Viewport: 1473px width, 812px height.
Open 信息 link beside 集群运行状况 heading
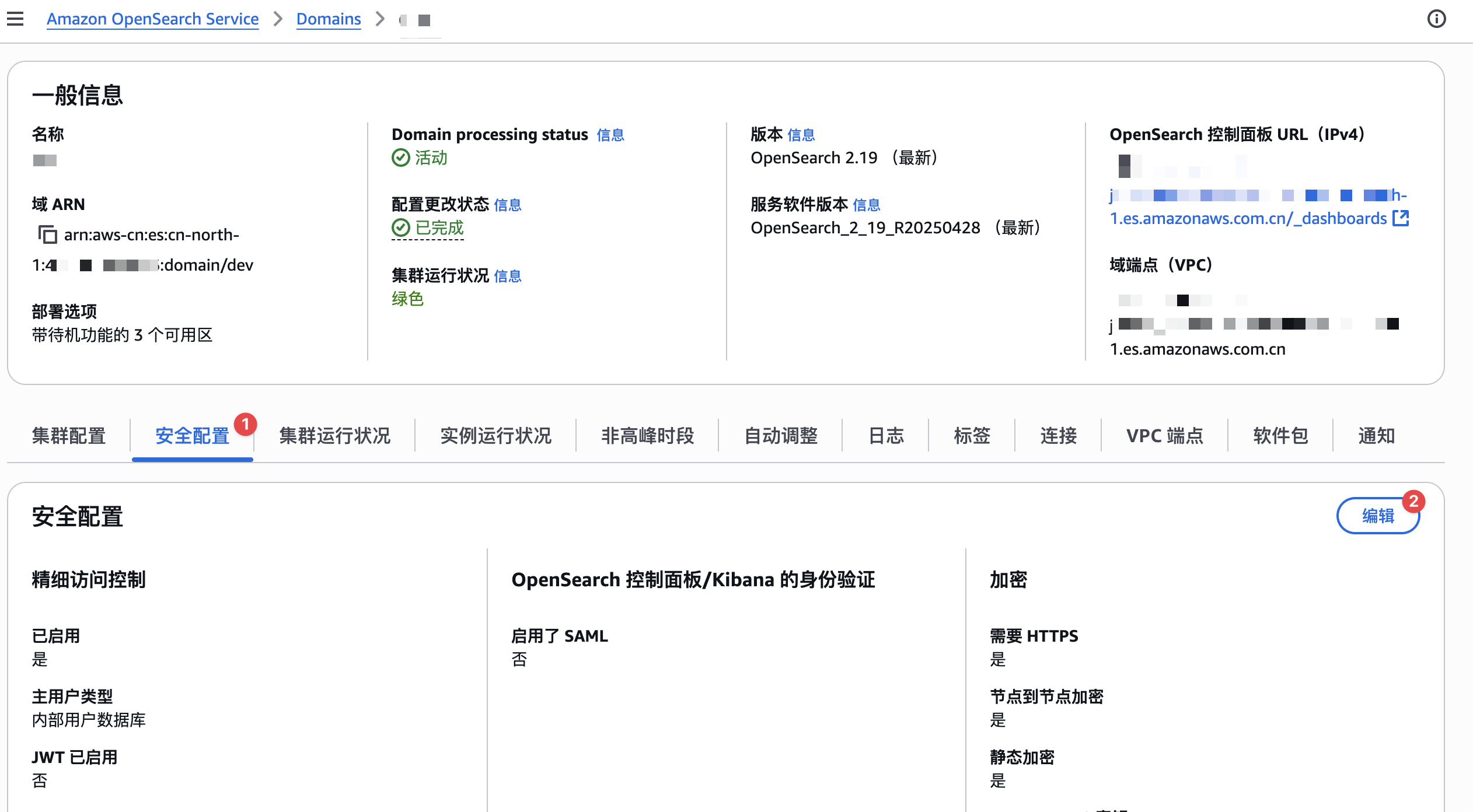(507, 276)
